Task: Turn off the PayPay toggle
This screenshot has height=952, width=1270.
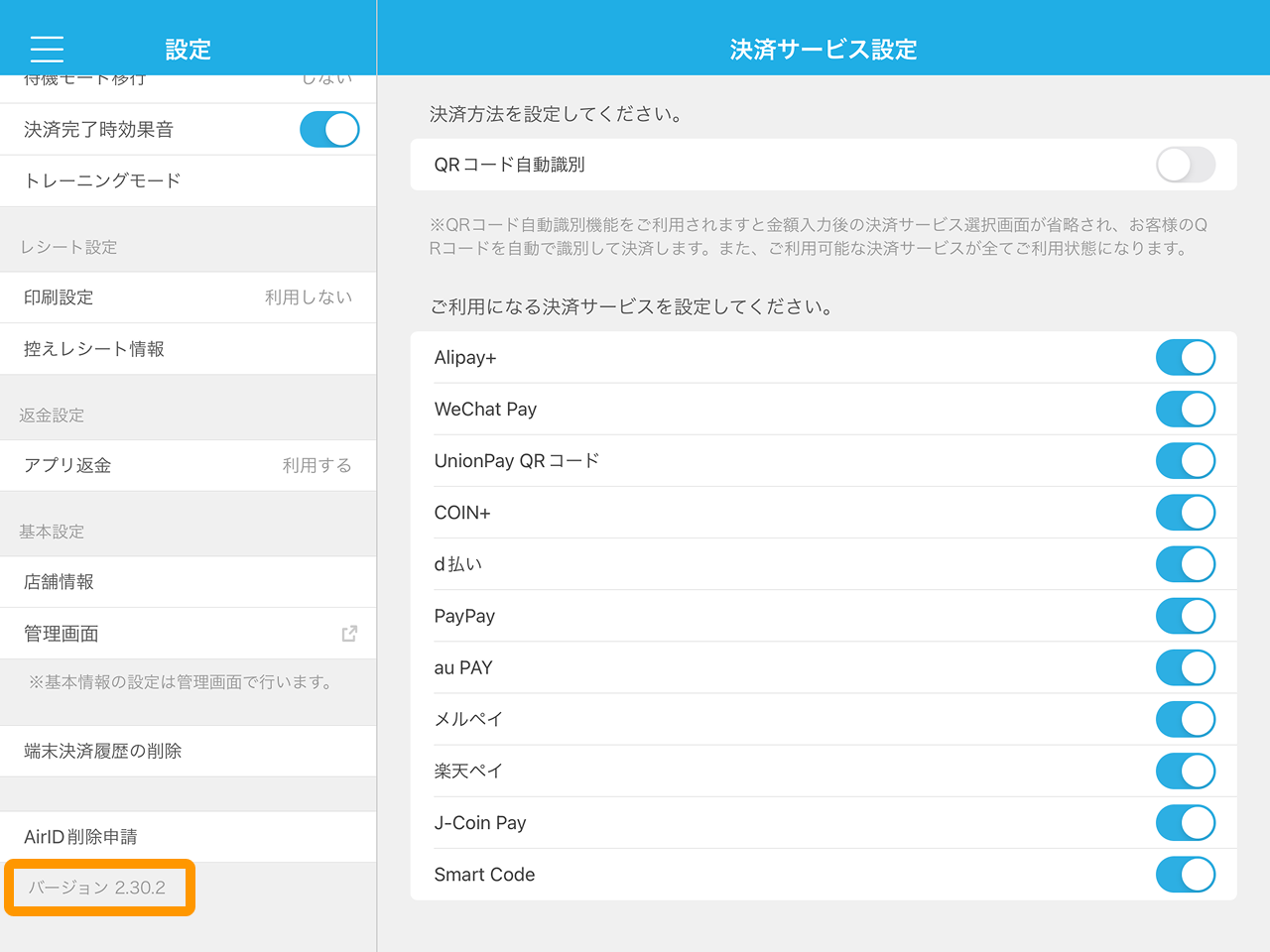Action: tap(1185, 616)
